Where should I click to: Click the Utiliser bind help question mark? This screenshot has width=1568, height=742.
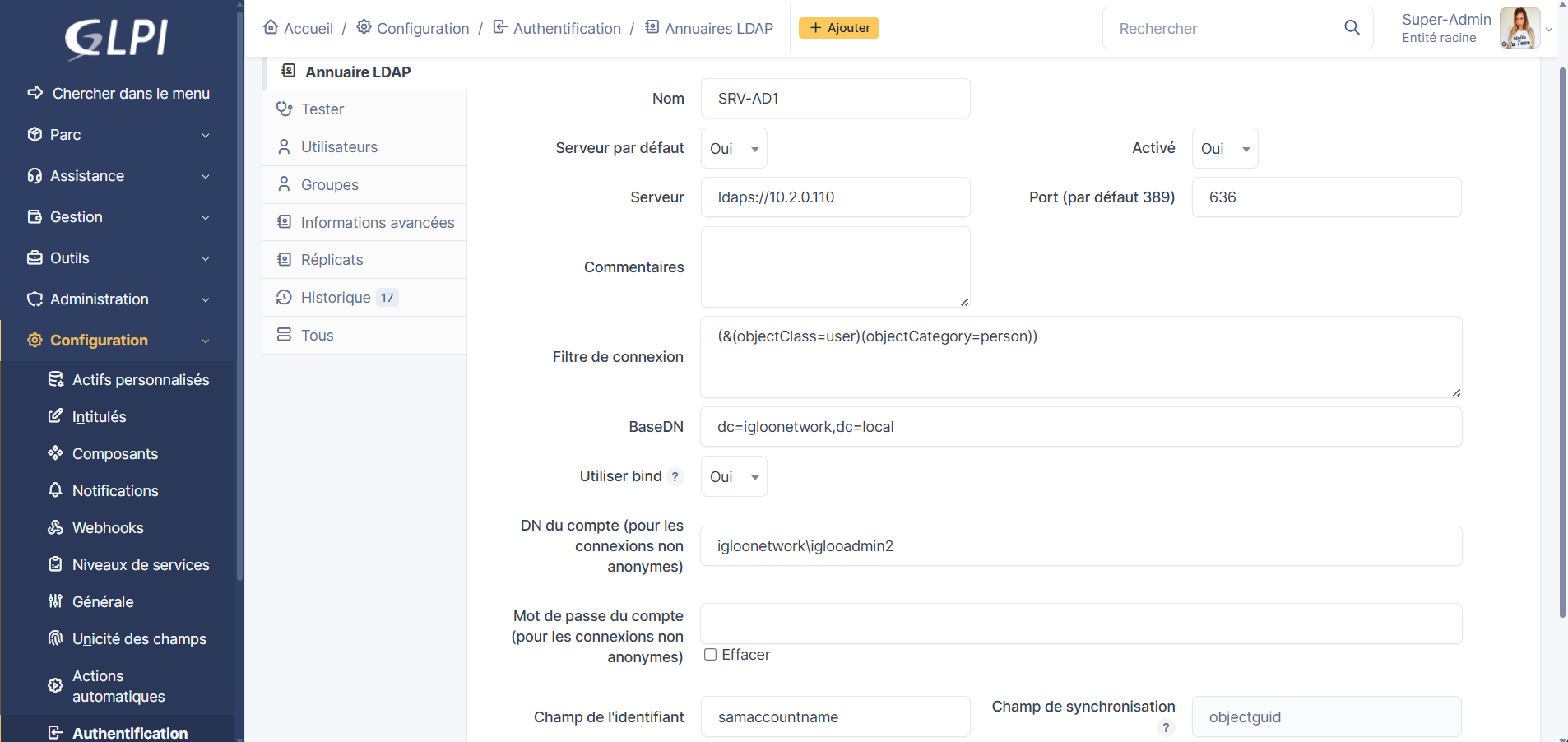coord(675,476)
